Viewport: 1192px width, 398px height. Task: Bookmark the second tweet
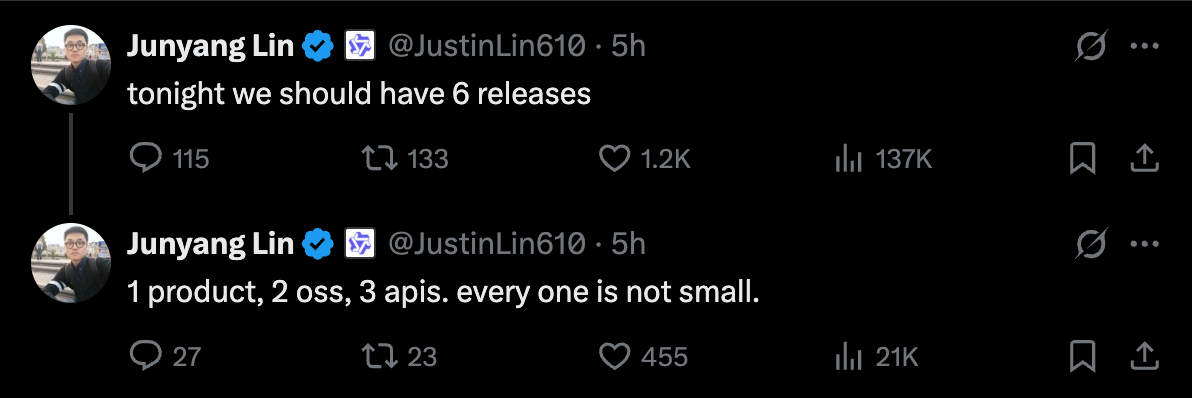tap(1081, 355)
